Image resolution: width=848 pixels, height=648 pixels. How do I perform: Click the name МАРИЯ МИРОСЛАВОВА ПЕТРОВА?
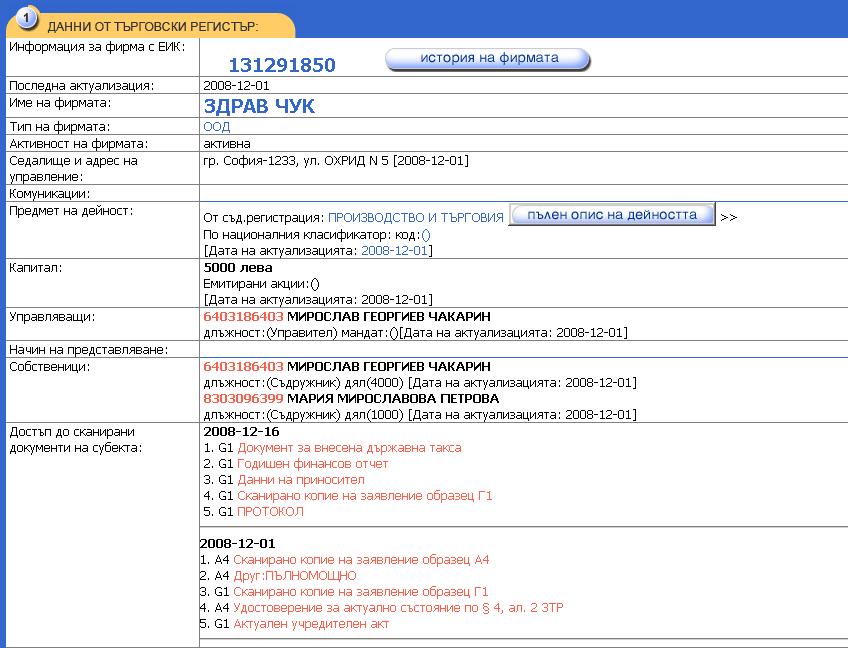(393, 399)
